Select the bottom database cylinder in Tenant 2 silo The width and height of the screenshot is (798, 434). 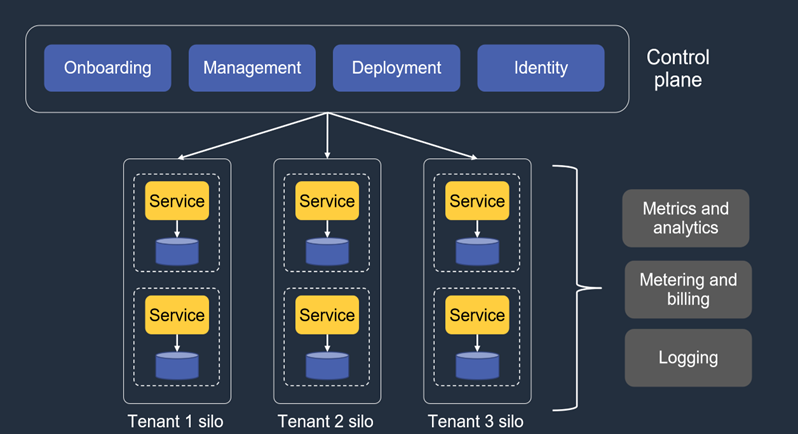327,365
